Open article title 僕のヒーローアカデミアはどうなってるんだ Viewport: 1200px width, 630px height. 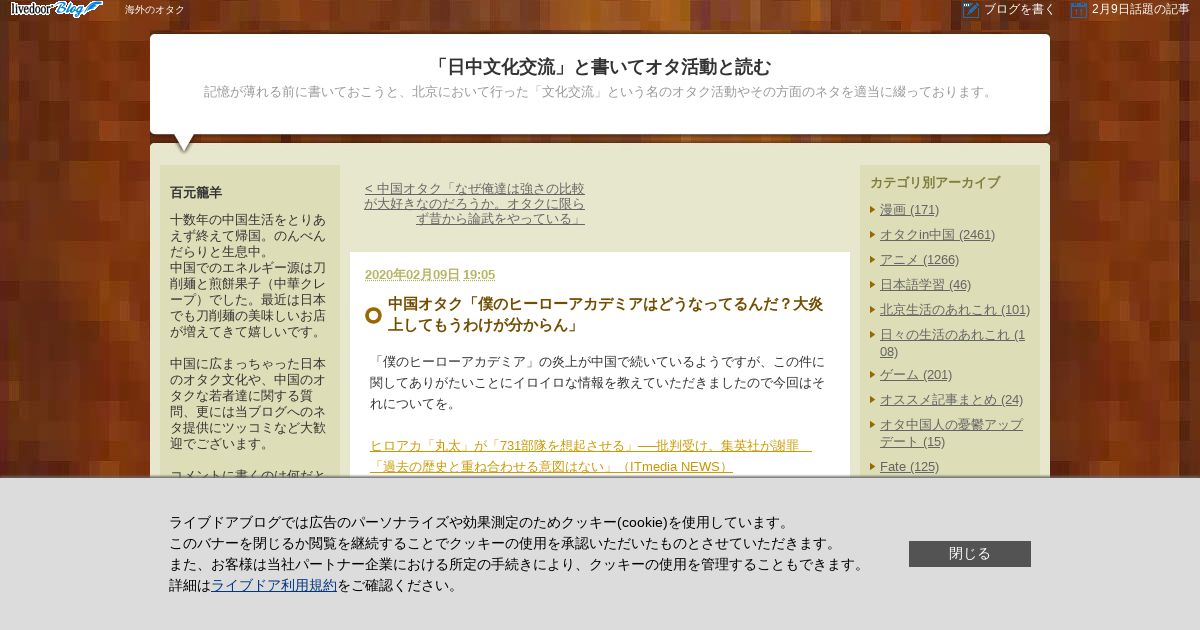(605, 314)
